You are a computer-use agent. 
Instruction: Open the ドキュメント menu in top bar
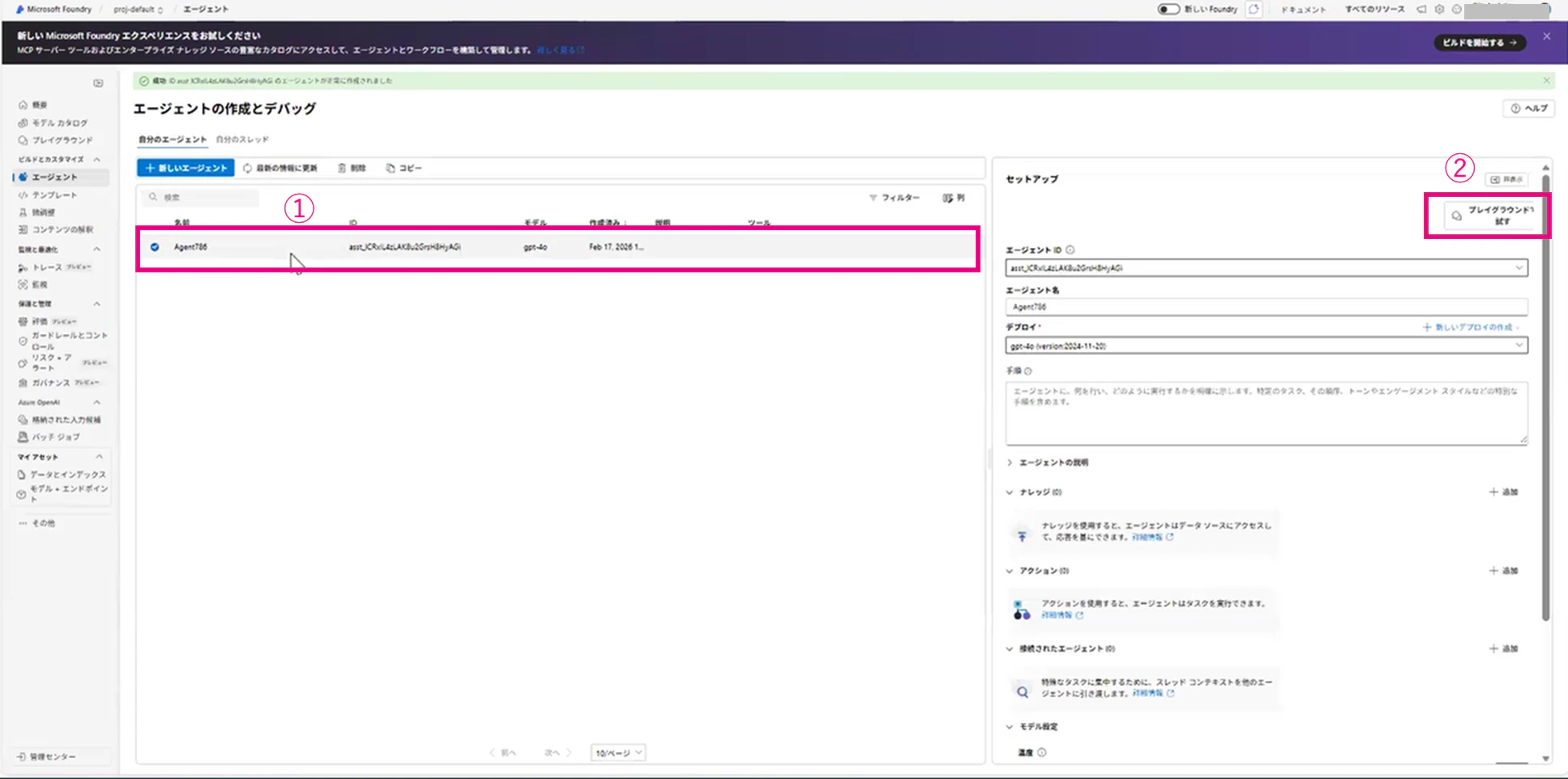tap(1303, 10)
